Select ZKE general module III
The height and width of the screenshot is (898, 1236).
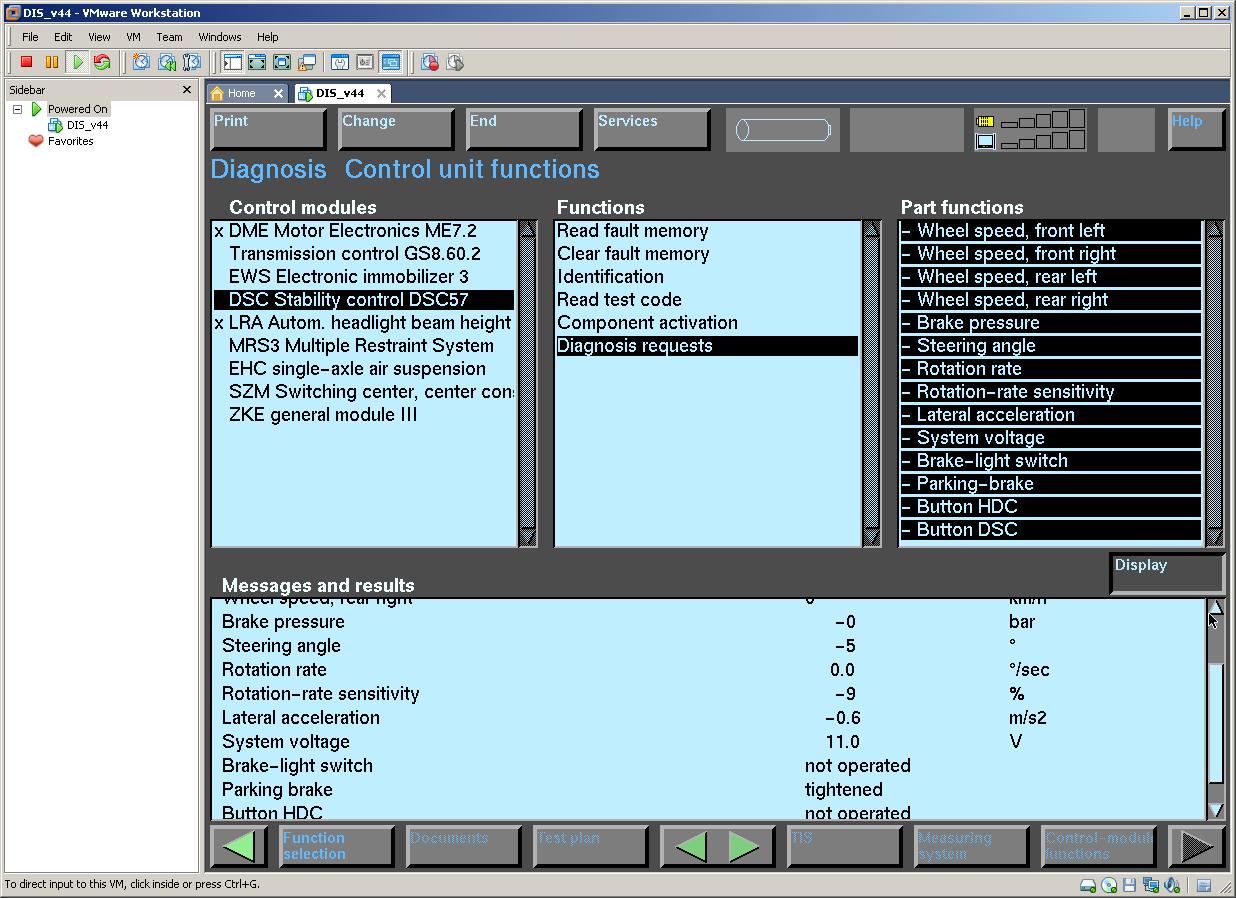pos(364,415)
